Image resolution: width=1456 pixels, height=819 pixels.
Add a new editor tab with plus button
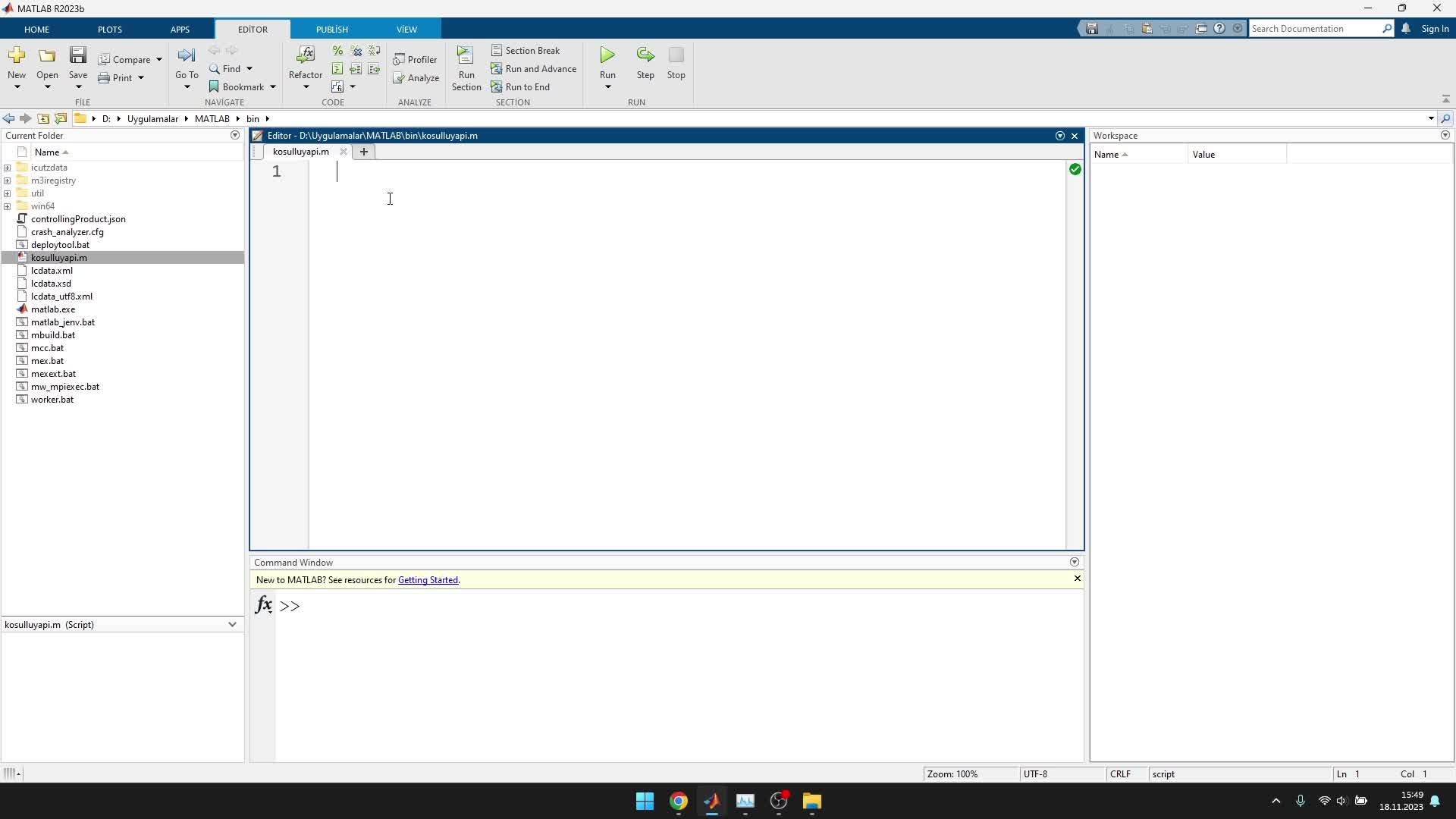point(364,152)
